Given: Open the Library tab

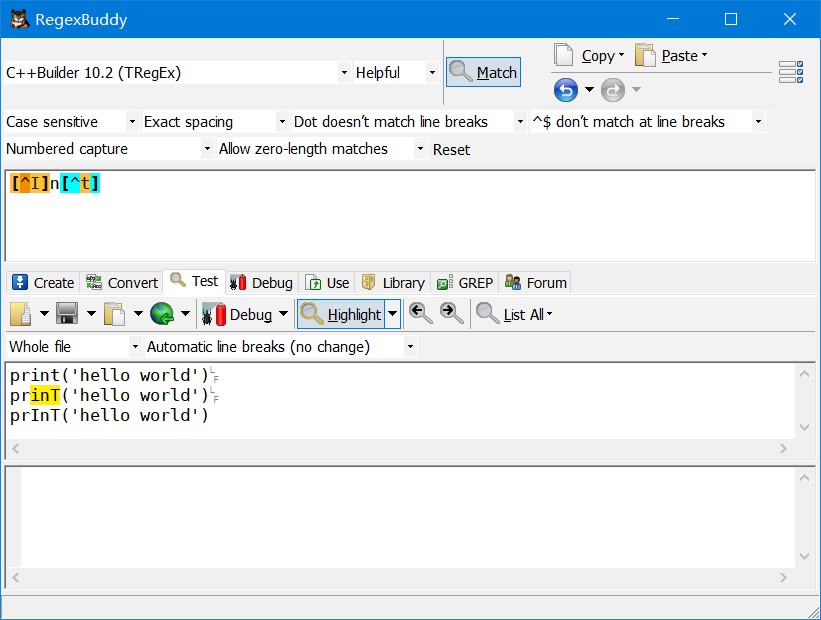Looking at the screenshot, I should click(393, 283).
